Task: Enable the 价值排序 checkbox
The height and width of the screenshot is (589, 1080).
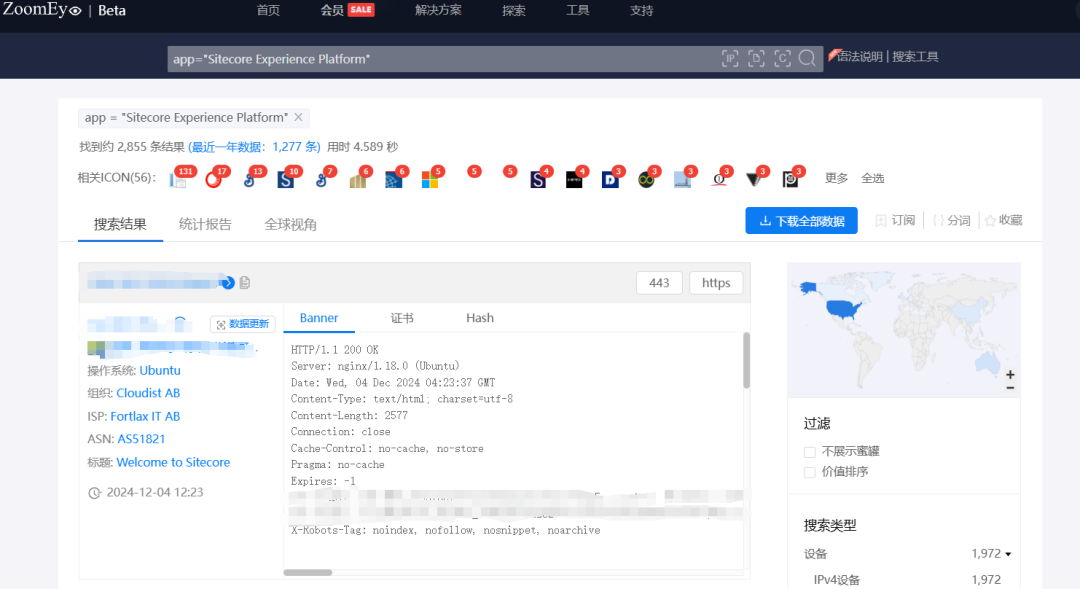Action: tap(810, 472)
